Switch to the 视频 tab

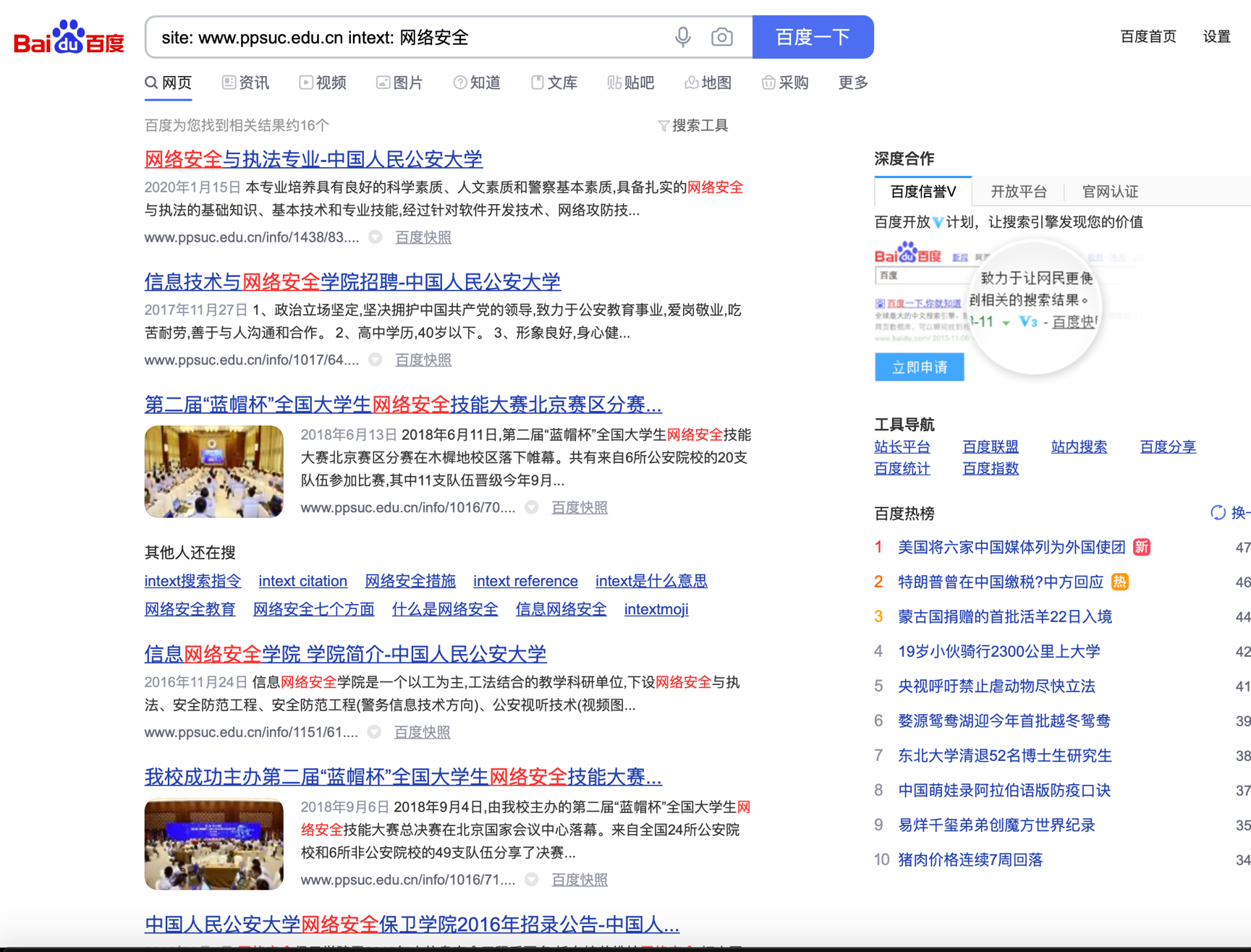pyautogui.click(x=323, y=82)
